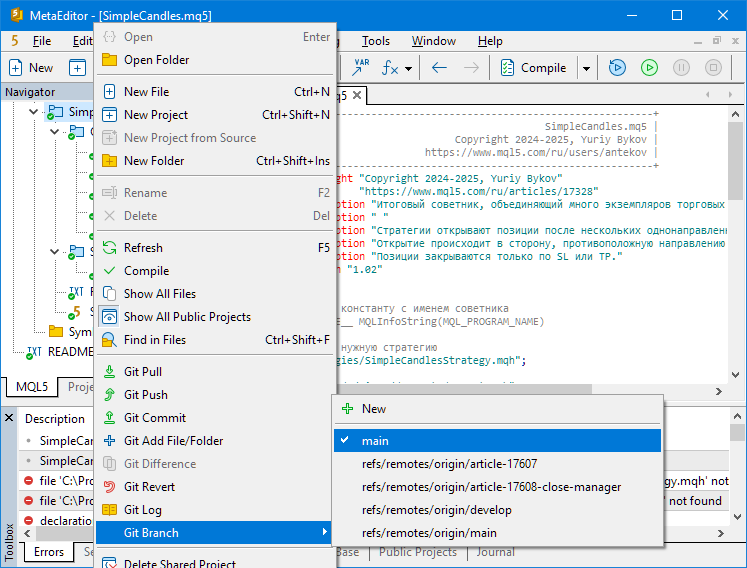Image resolution: width=747 pixels, height=568 pixels.
Task: Click the Description column header
Action: click(x=54, y=419)
